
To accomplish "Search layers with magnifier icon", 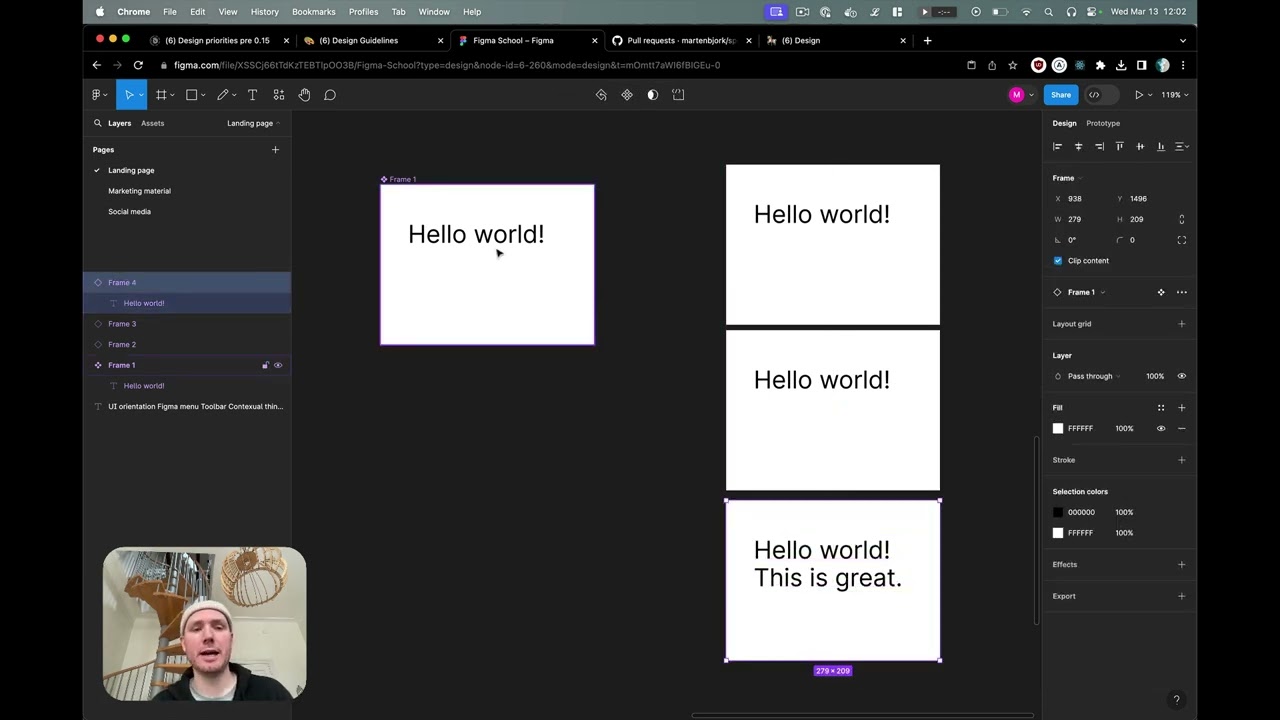I will 97,123.
